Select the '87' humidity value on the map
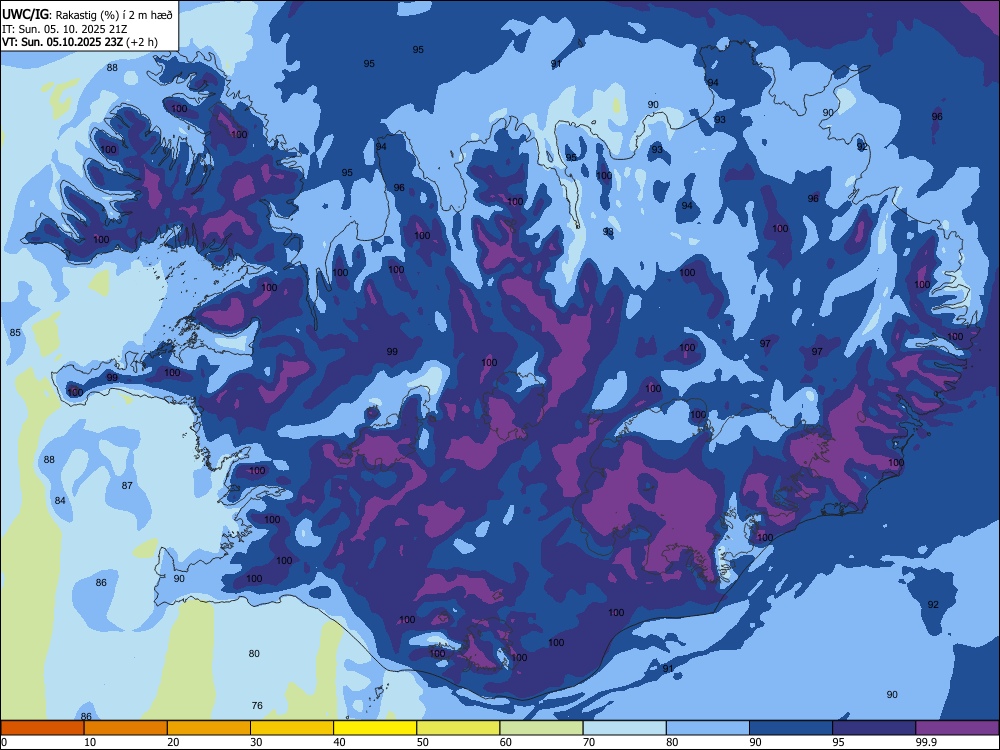 click(127, 485)
